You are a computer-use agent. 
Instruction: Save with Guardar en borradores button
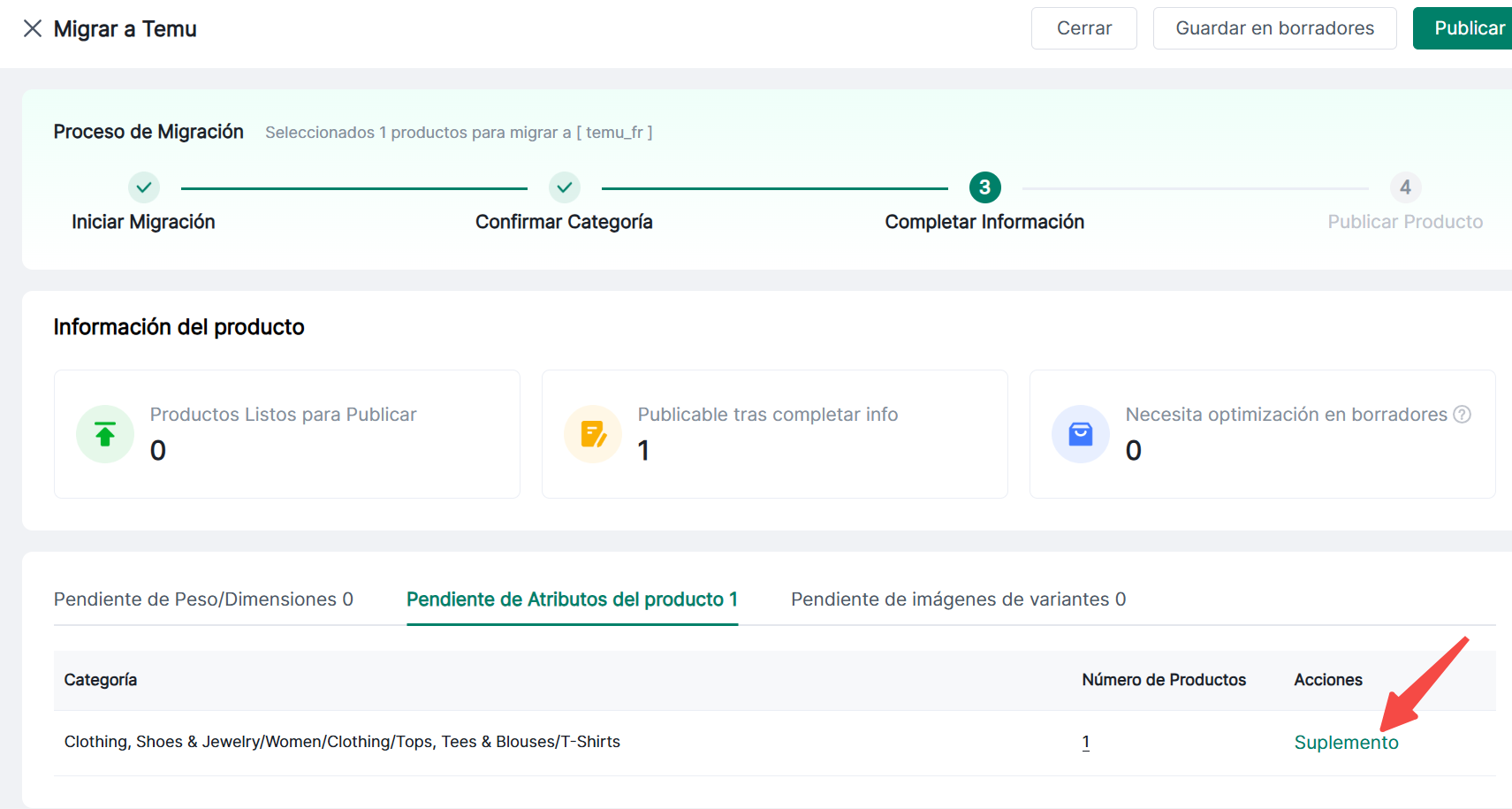(1274, 28)
